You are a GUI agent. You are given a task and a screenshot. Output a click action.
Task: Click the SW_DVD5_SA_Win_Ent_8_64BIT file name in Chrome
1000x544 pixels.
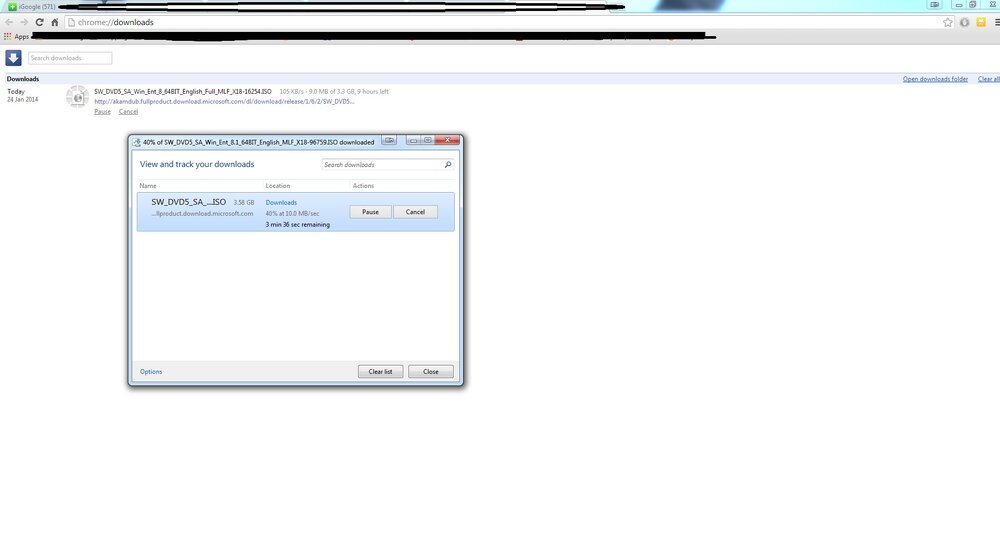tap(183, 92)
